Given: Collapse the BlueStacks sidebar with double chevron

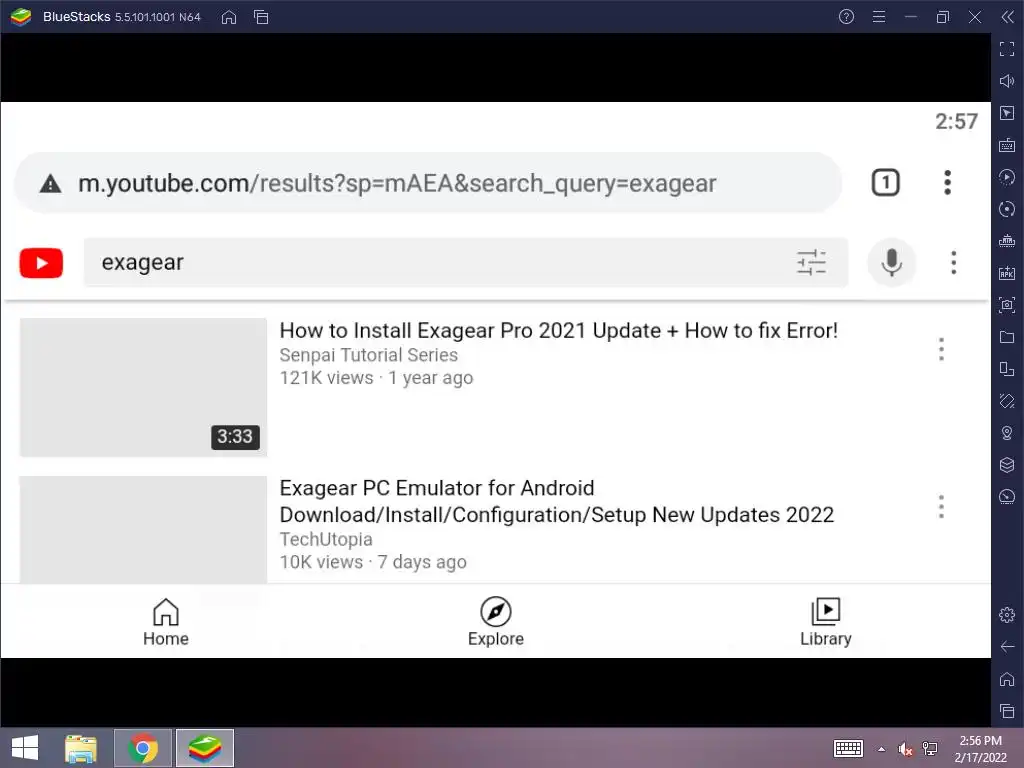Looking at the screenshot, I should (1007, 17).
